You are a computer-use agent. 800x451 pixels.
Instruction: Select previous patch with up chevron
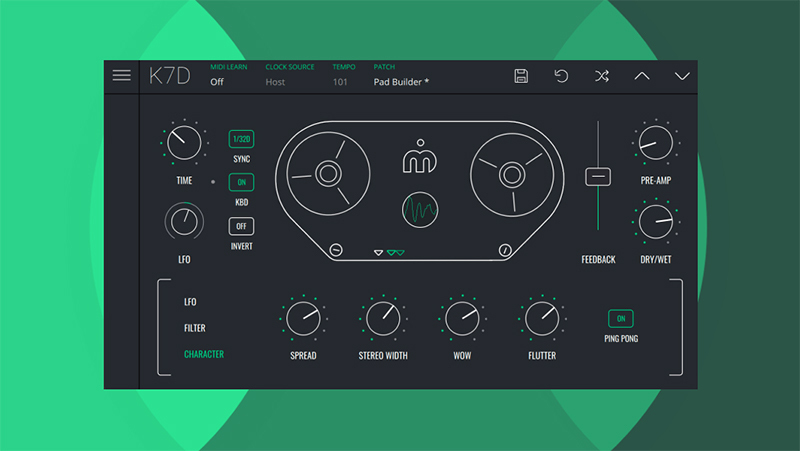click(642, 76)
